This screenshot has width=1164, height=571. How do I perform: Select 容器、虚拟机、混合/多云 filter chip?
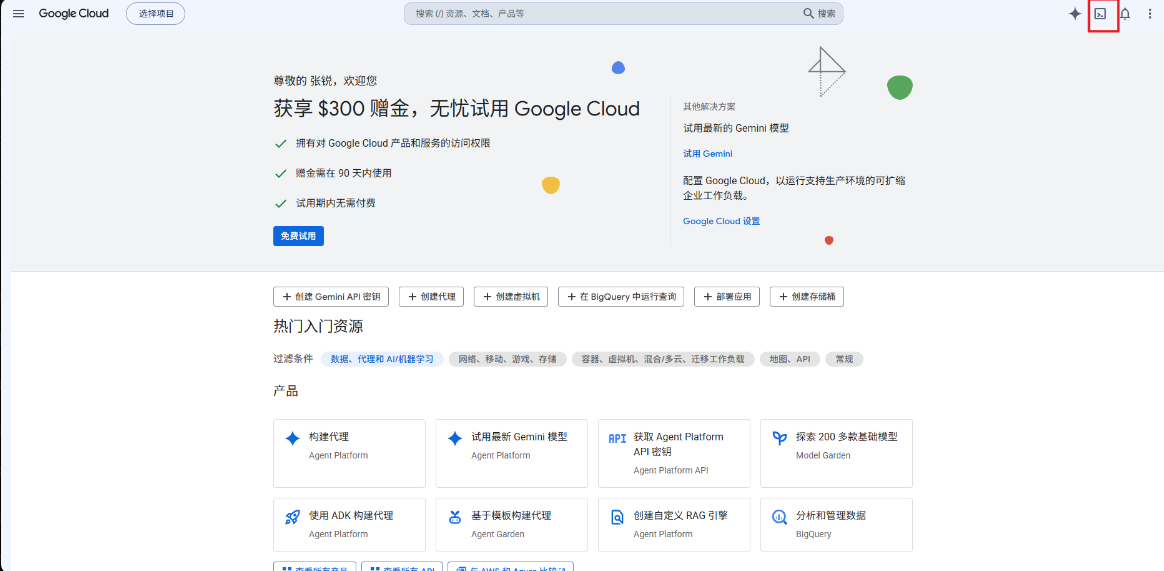[663, 359]
